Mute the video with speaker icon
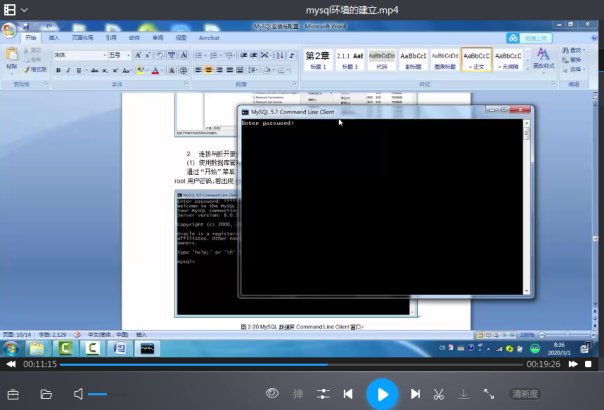Image resolution: width=604 pixels, height=410 pixels. (79, 394)
